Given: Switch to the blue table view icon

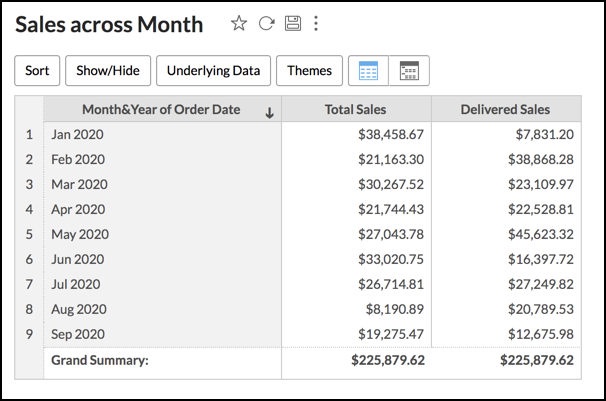Looking at the screenshot, I should click(x=368, y=71).
